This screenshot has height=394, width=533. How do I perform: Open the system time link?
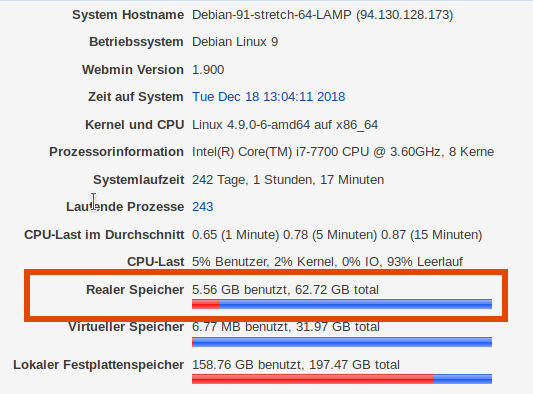(269, 97)
